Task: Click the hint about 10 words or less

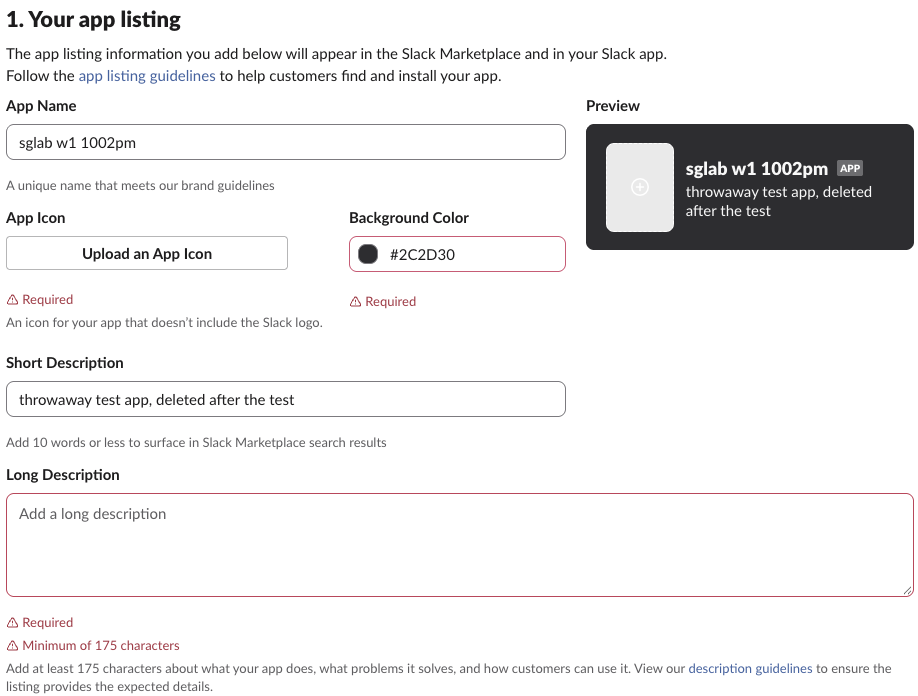Action: (x=196, y=443)
